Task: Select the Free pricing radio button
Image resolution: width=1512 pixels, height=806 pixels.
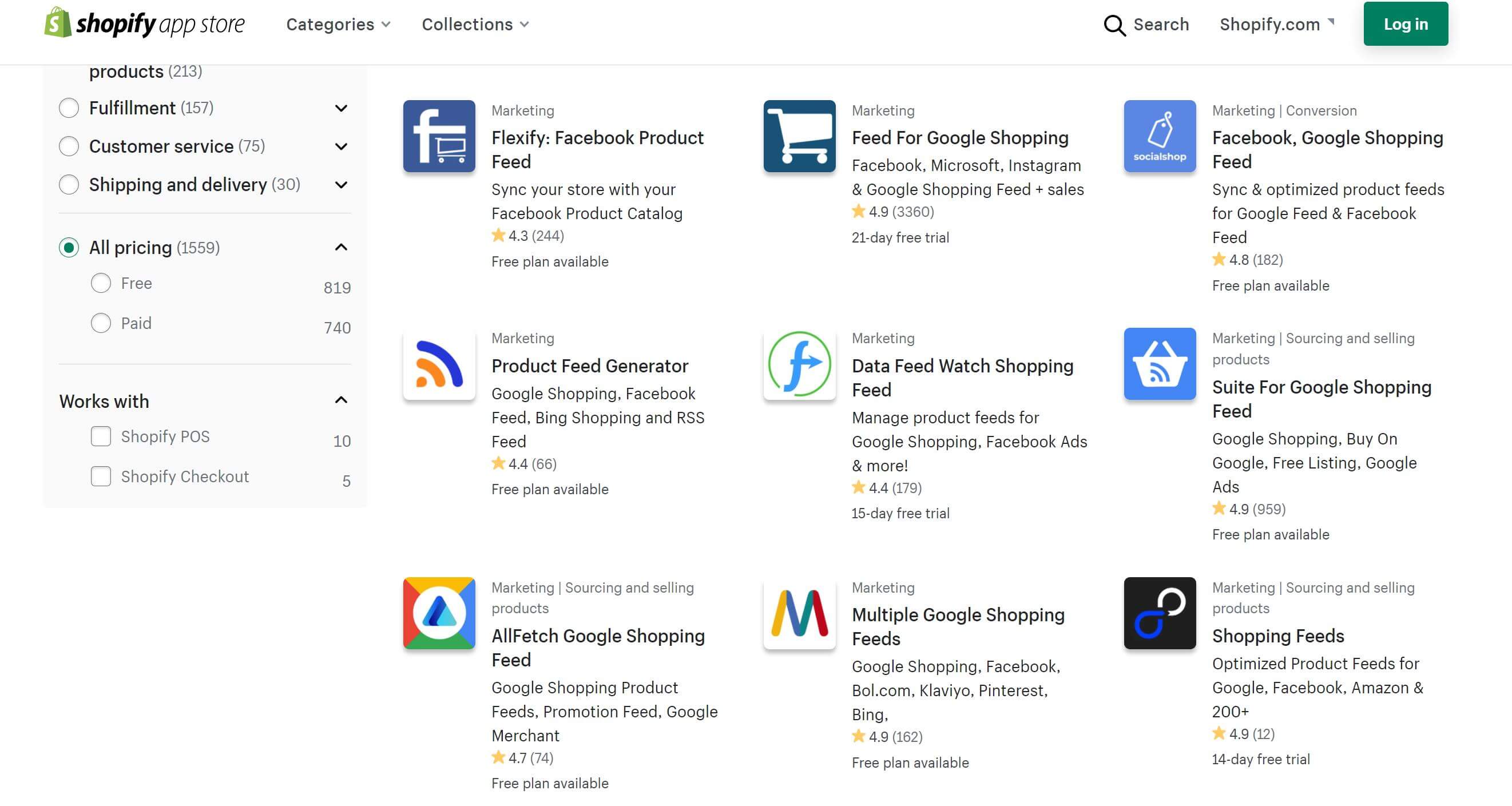Action: point(100,284)
